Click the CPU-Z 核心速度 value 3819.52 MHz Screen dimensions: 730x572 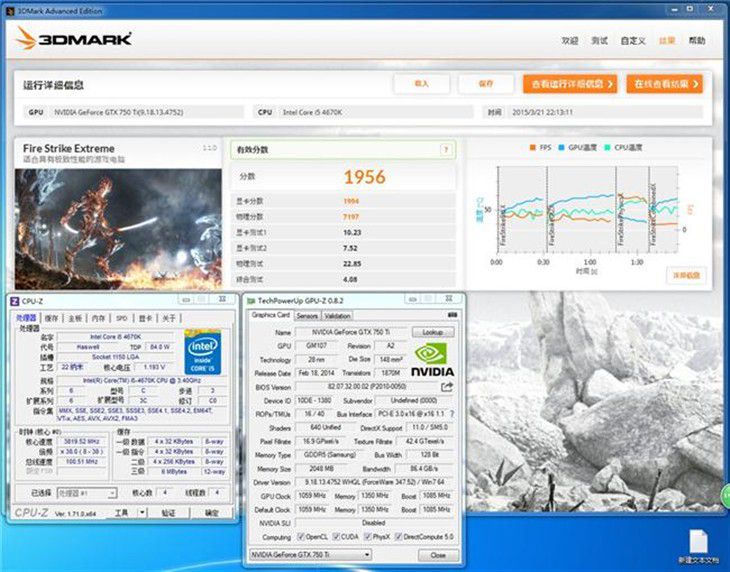pyautogui.click(x=82, y=441)
